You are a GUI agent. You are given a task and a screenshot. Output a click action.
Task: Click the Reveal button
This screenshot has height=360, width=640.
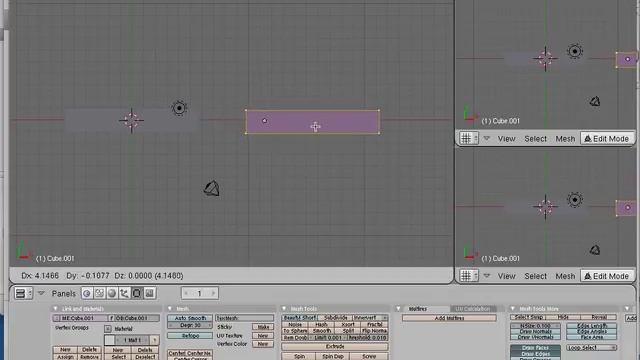click(599, 317)
